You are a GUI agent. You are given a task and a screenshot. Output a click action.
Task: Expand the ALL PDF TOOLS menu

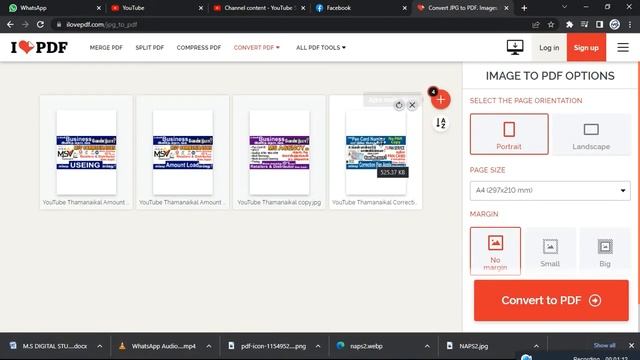(321, 48)
